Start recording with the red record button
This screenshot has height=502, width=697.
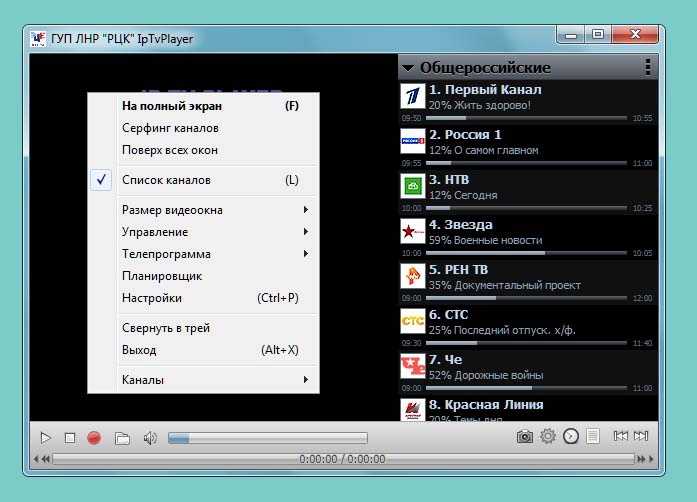[94, 437]
